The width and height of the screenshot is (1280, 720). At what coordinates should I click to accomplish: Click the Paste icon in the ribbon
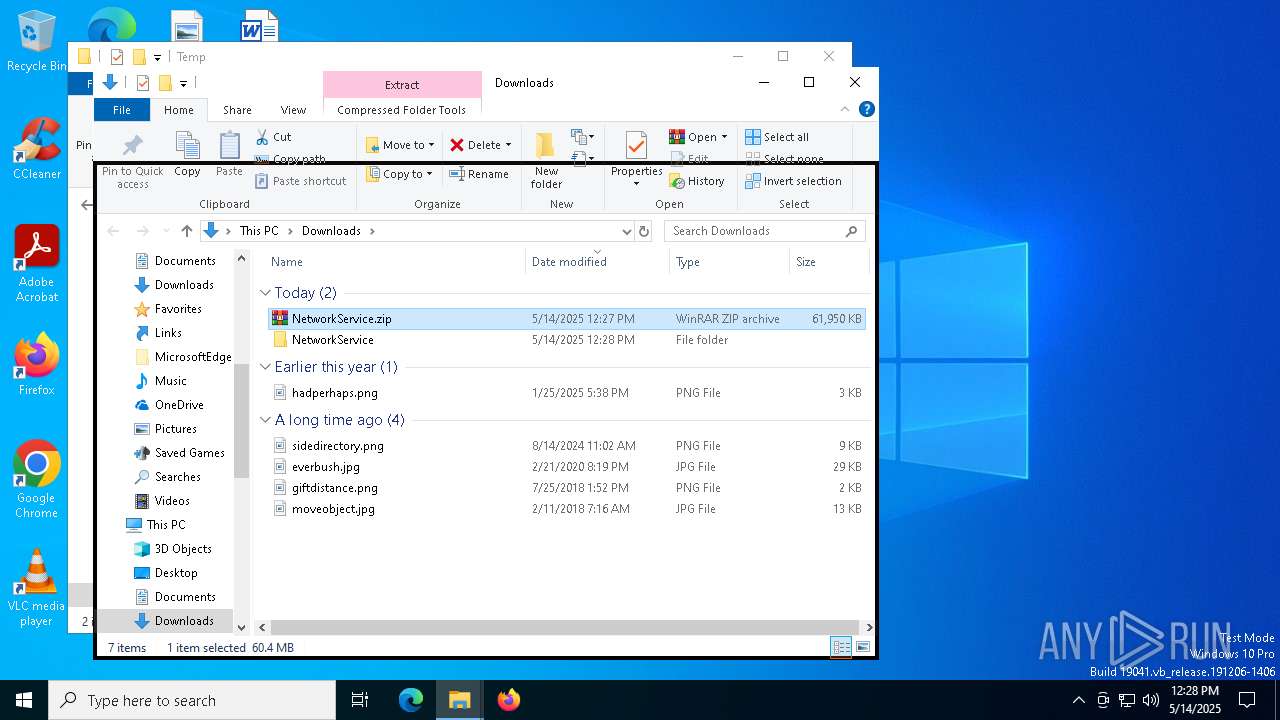pyautogui.click(x=229, y=146)
